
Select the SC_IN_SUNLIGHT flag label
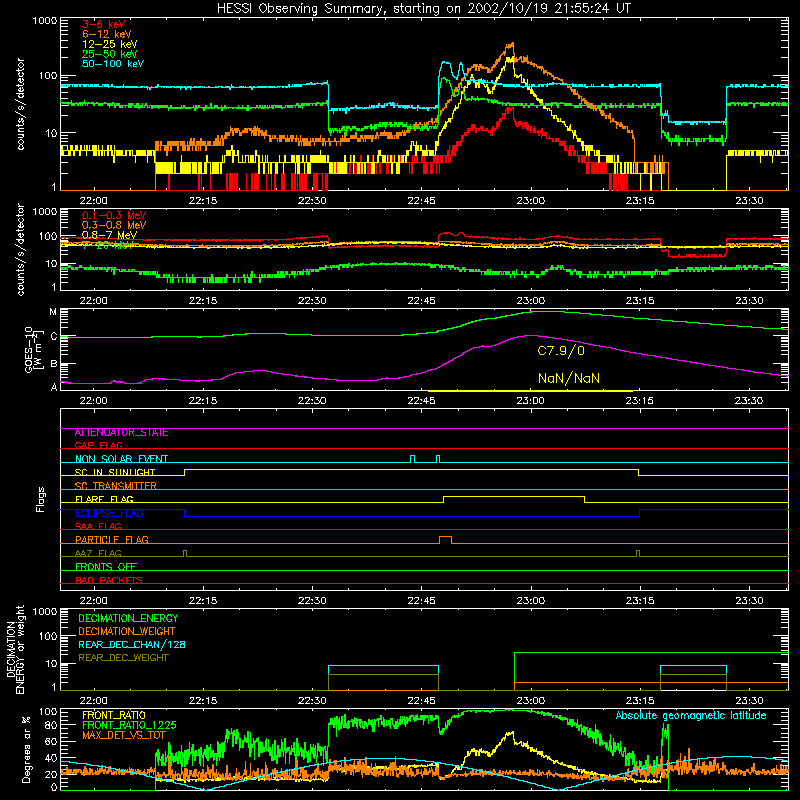[115, 472]
